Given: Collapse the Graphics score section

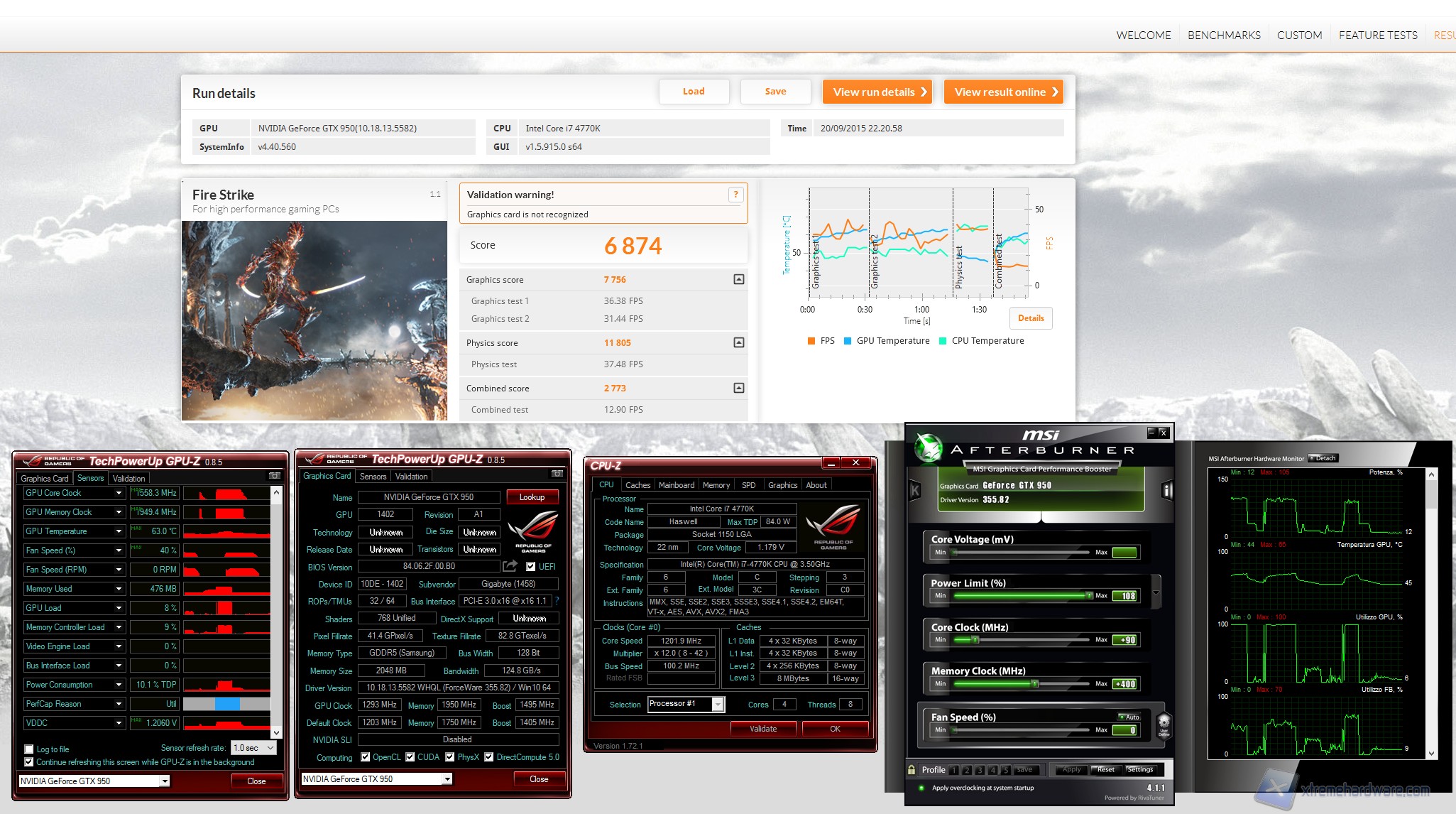Looking at the screenshot, I should click(x=738, y=279).
